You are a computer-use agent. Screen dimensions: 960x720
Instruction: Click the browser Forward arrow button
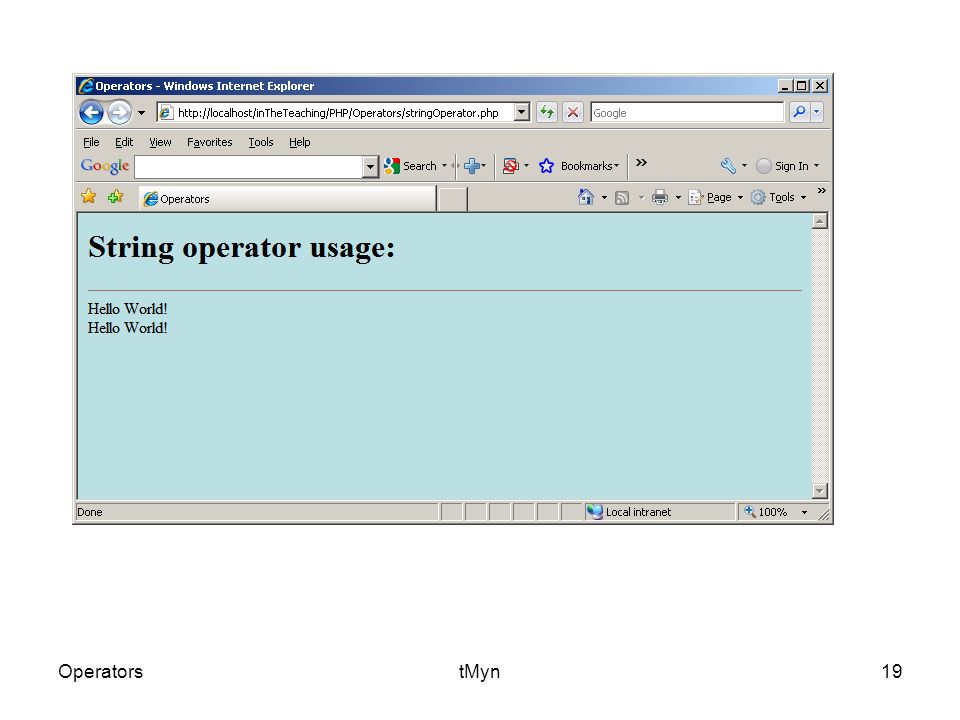(119, 113)
